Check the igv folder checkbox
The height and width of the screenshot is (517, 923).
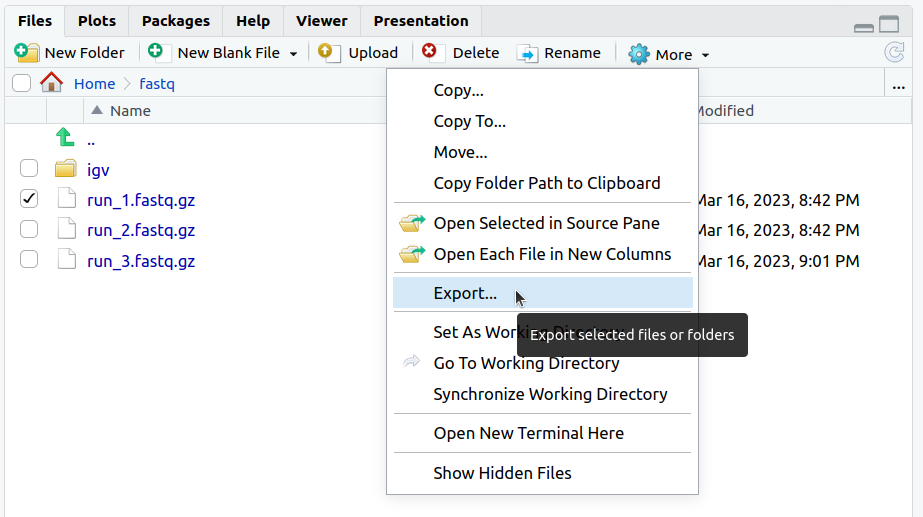(28, 168)
